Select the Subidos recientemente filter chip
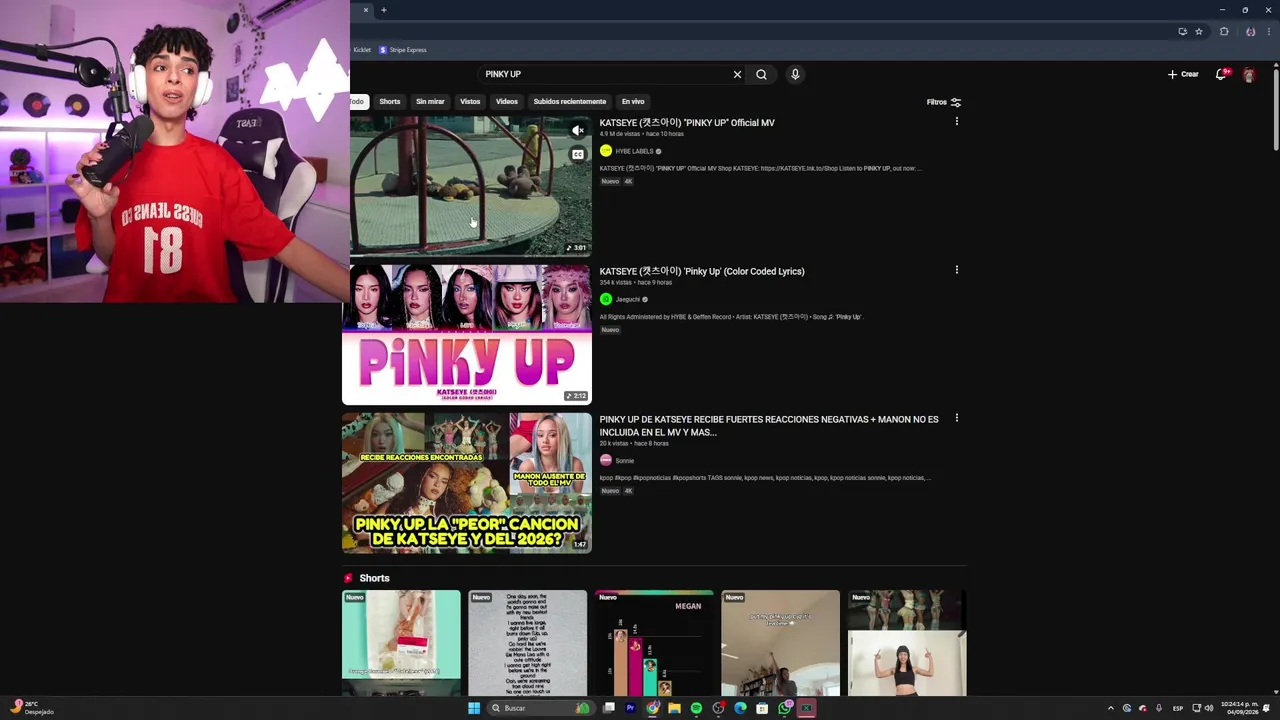 click(570, 101)
